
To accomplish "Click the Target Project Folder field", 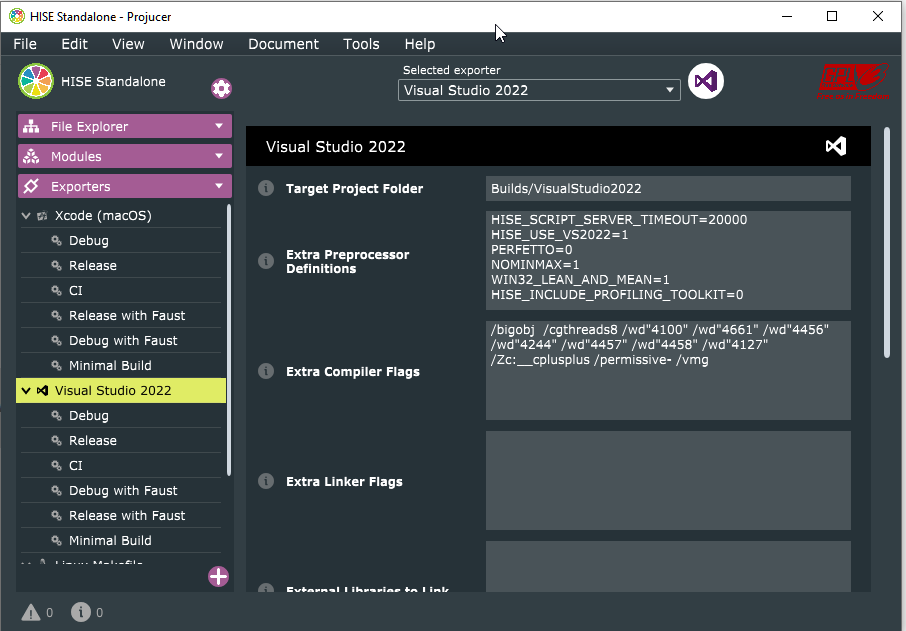I will pos(668,188).
